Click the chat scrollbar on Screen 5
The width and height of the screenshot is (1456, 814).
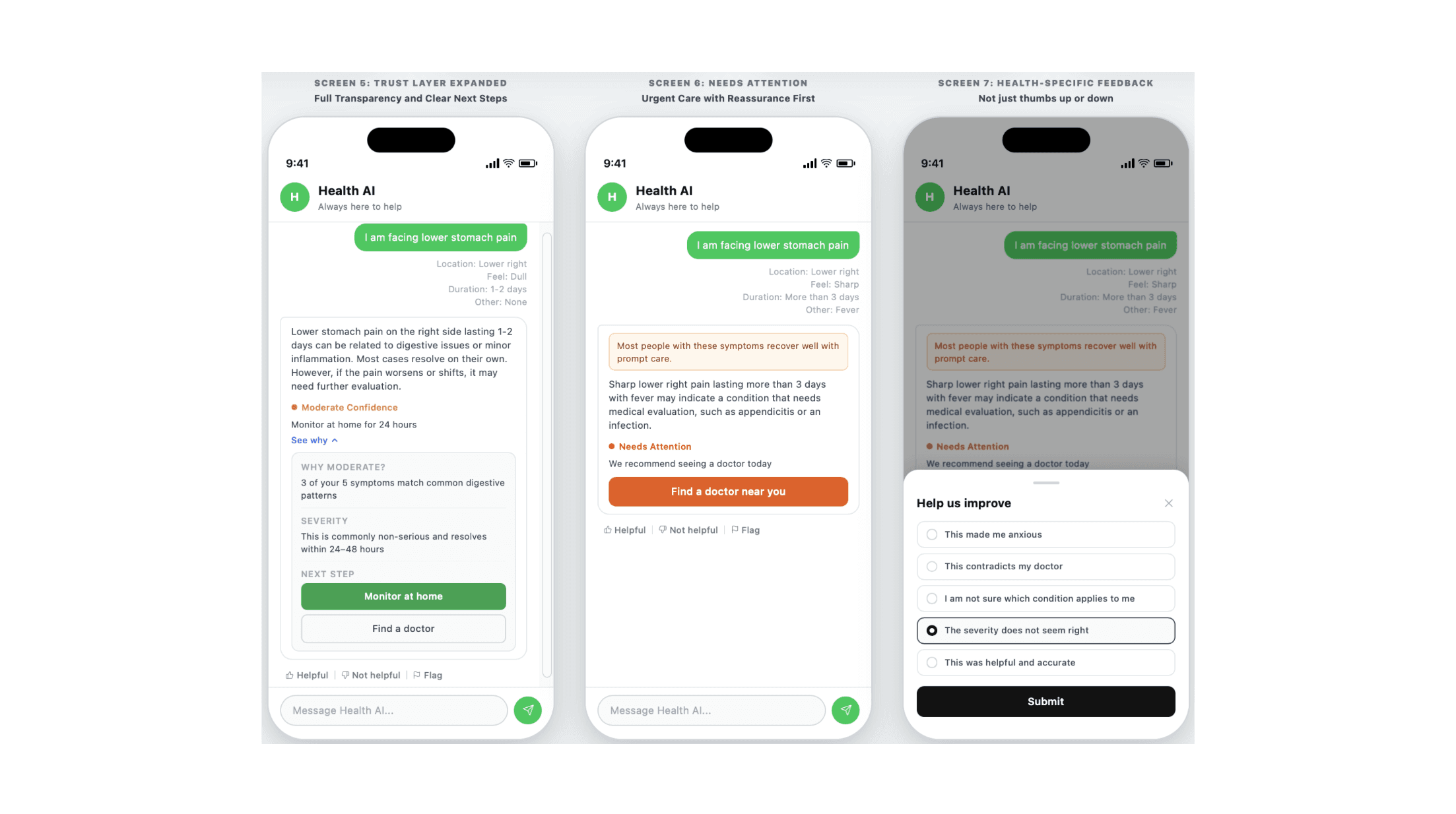coord(546,454)
